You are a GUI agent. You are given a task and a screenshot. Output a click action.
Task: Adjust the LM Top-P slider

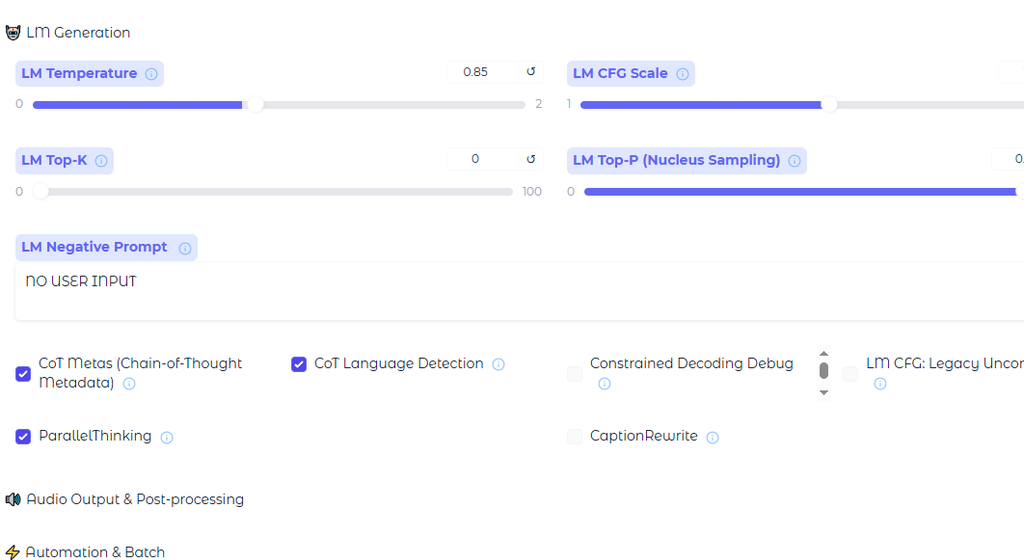pos(803,191)
